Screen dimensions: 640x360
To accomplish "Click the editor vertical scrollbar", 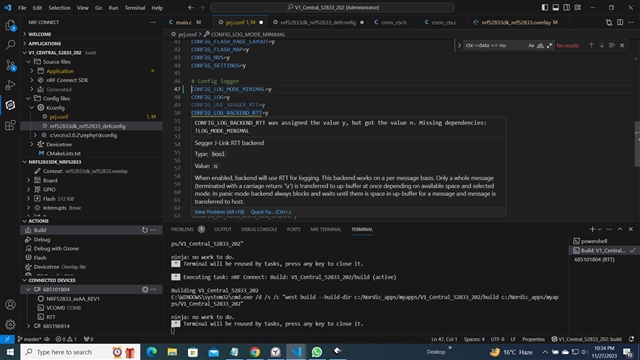I will [x=637, y=144].
